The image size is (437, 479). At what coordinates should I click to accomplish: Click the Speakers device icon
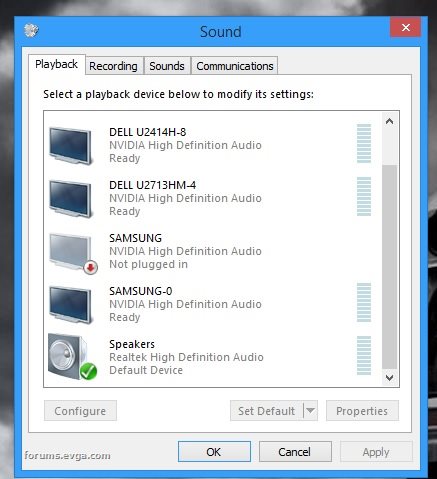coord(72,357)
